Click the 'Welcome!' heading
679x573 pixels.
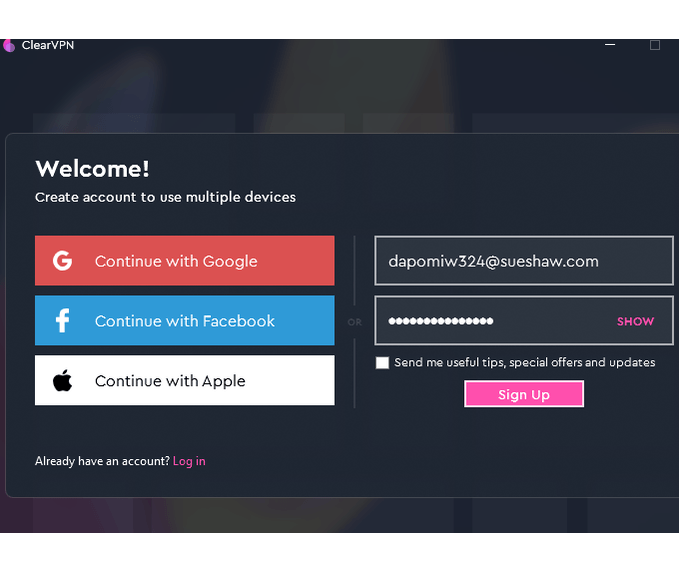tap(92, 169)
